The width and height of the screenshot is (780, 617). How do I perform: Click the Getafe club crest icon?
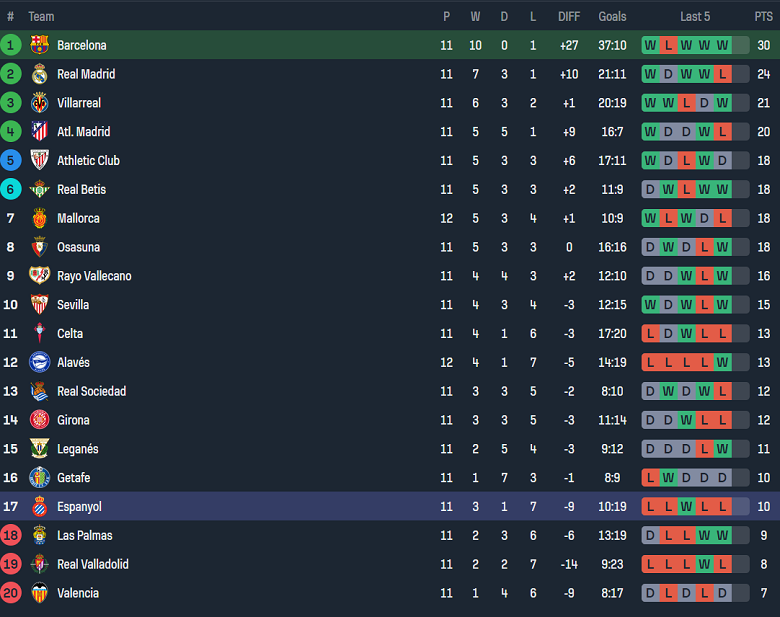point(39,478)
